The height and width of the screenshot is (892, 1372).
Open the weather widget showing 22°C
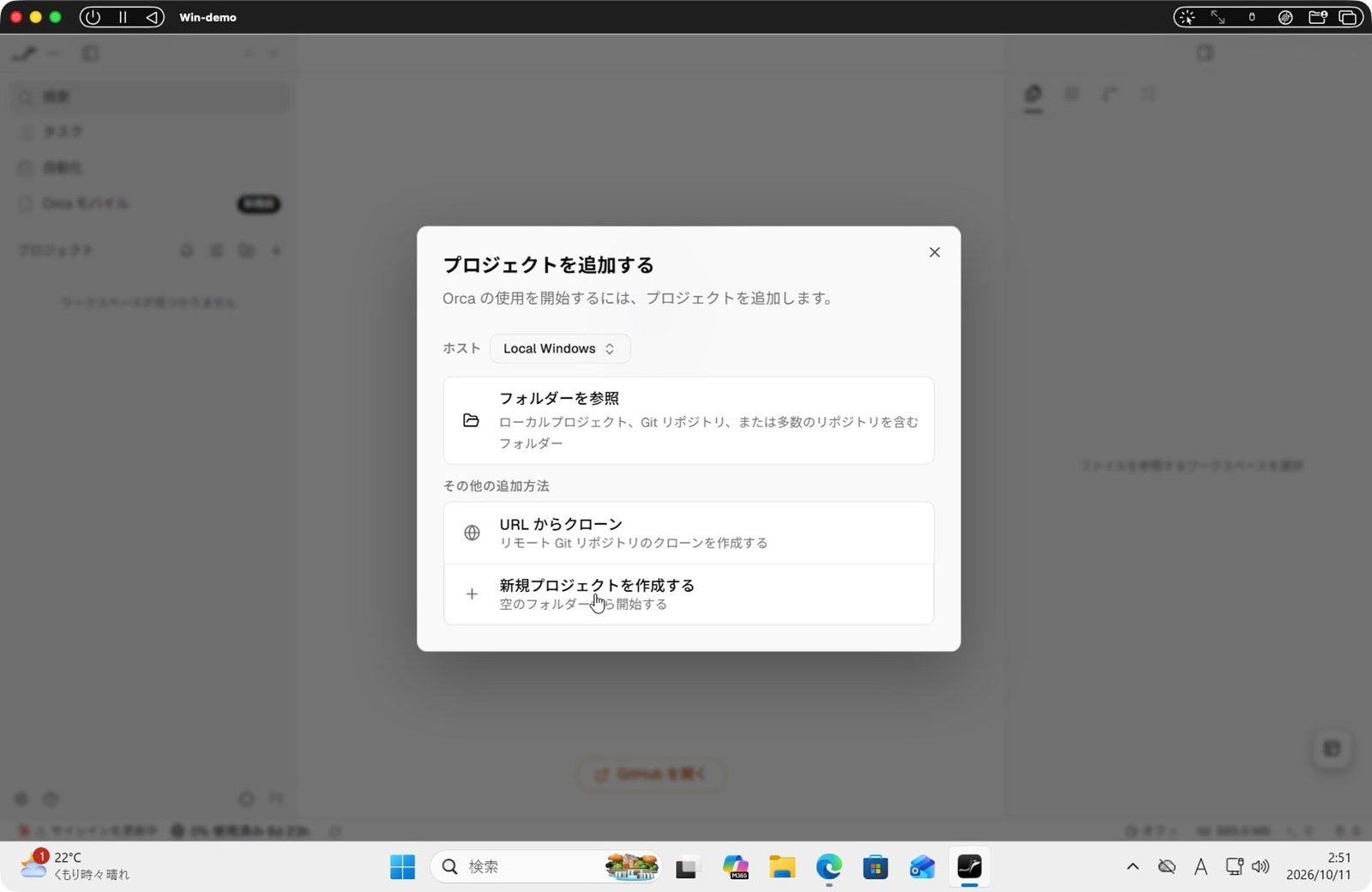click(75, 866)
